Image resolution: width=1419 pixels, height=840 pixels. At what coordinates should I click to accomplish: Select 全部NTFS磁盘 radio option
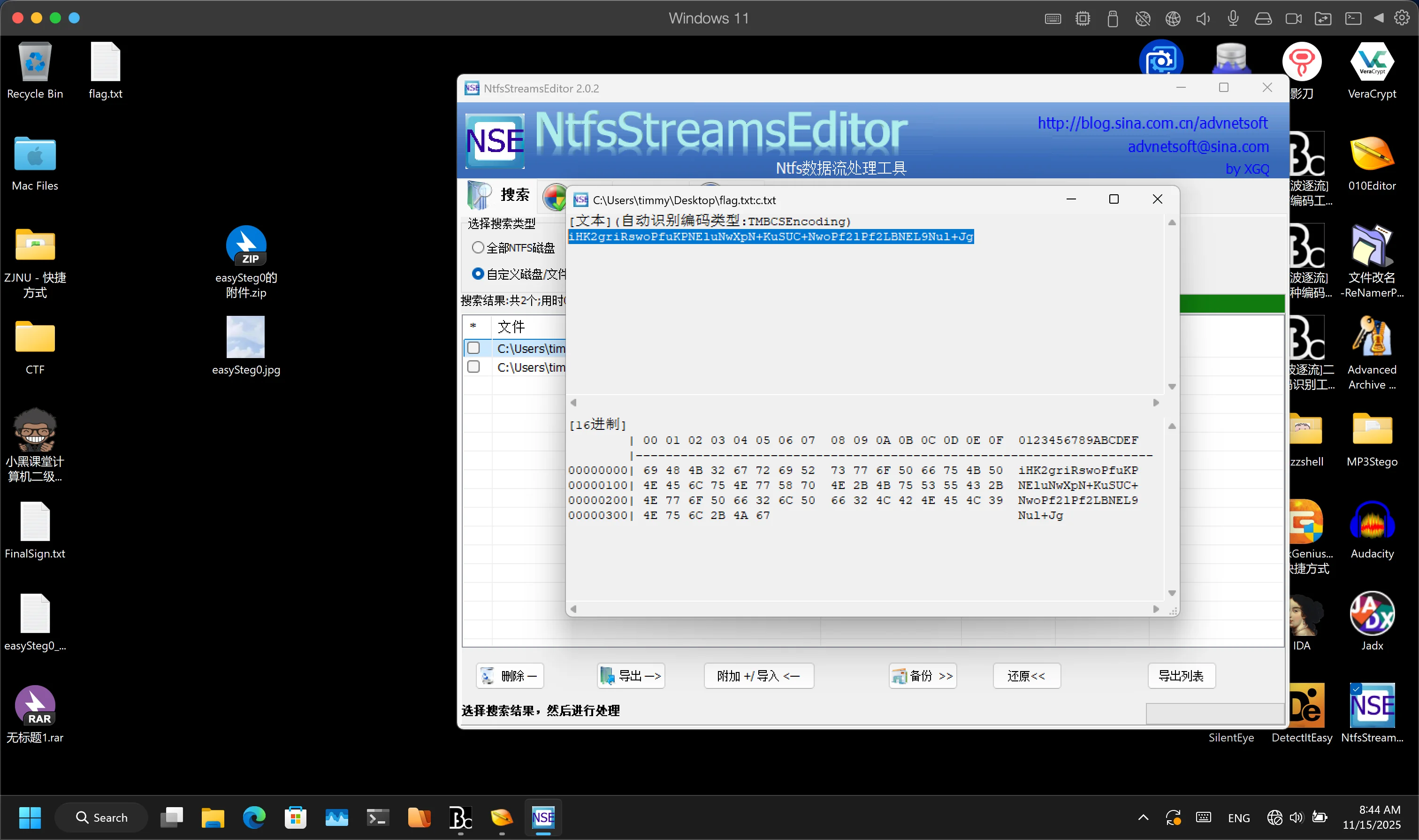point(478,247)
